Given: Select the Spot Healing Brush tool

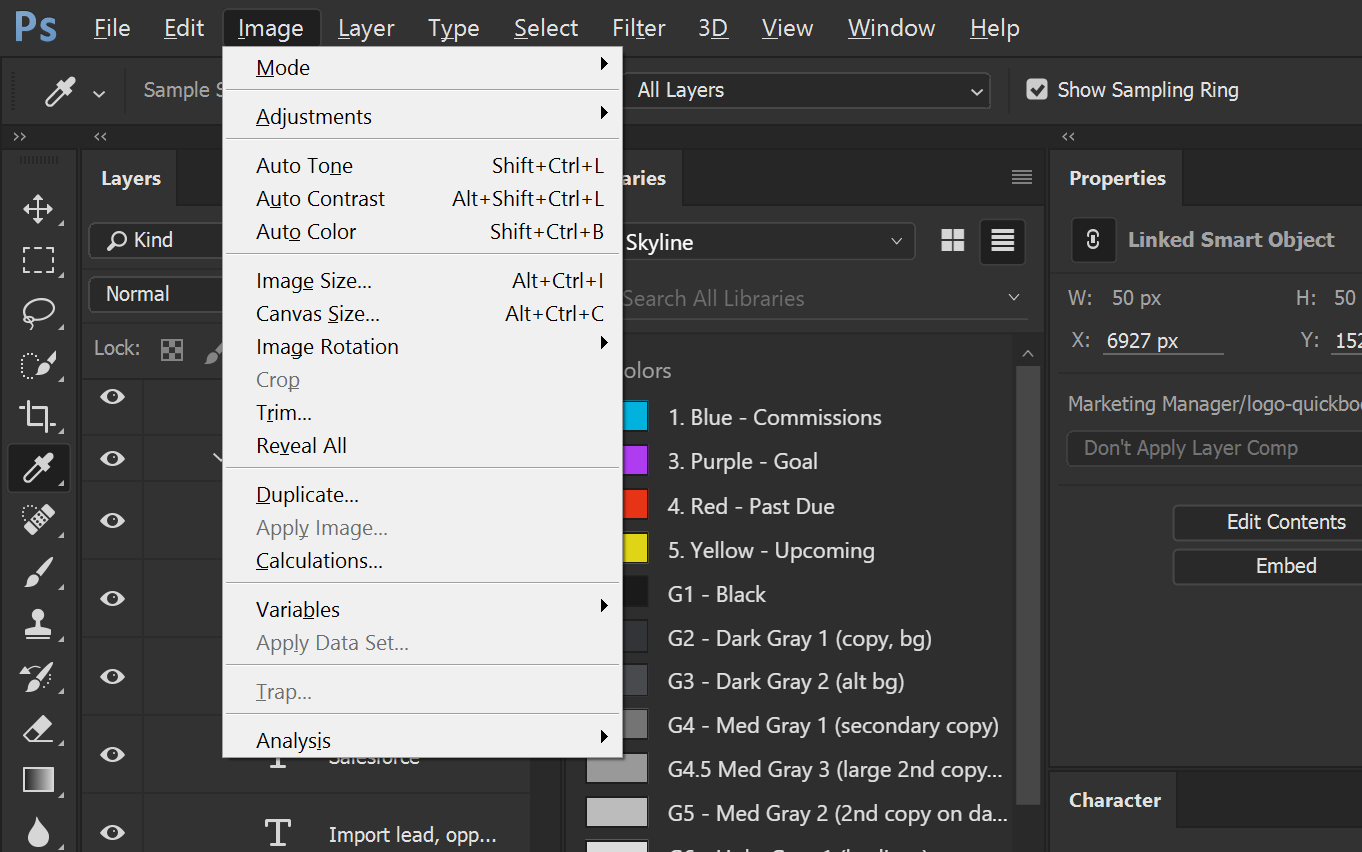Looking at the screenshot, I should tap(38, 519).
